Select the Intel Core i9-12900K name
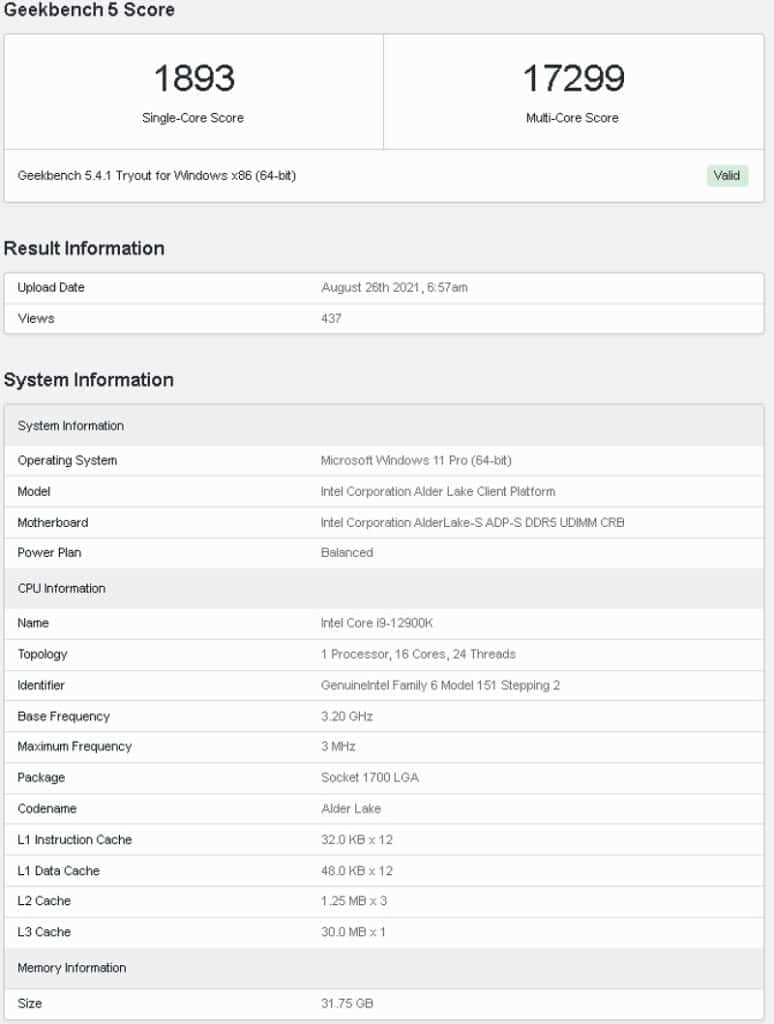The image size is (774, 1024). 377,623
